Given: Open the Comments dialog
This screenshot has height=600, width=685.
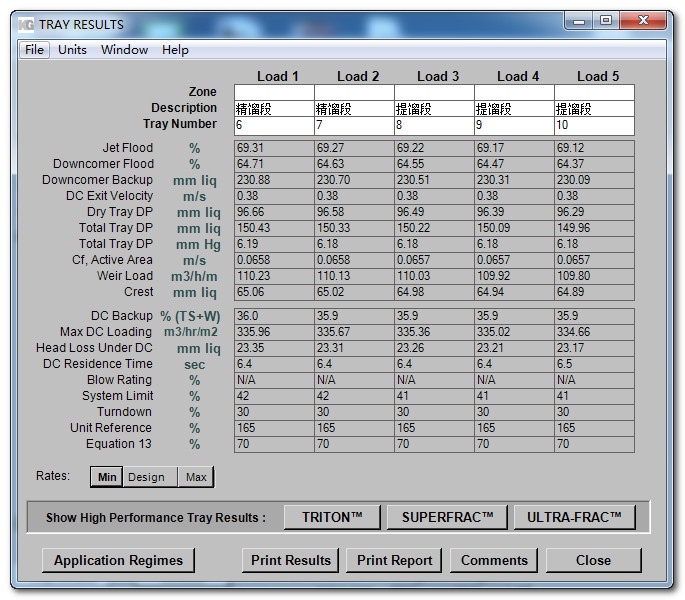Looking at the screenshot, I should click(494, 560).
